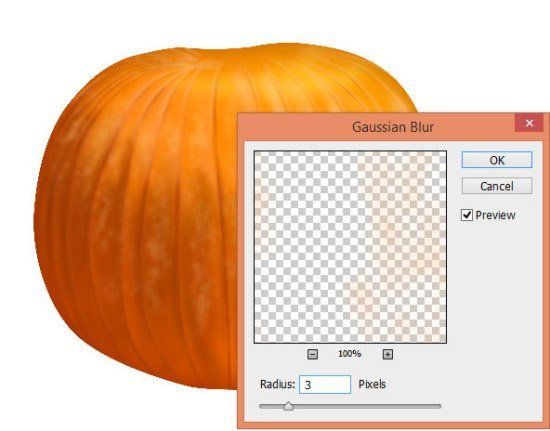
Task: Click the 100% preview zoom level readout
Action: [350, 353]
